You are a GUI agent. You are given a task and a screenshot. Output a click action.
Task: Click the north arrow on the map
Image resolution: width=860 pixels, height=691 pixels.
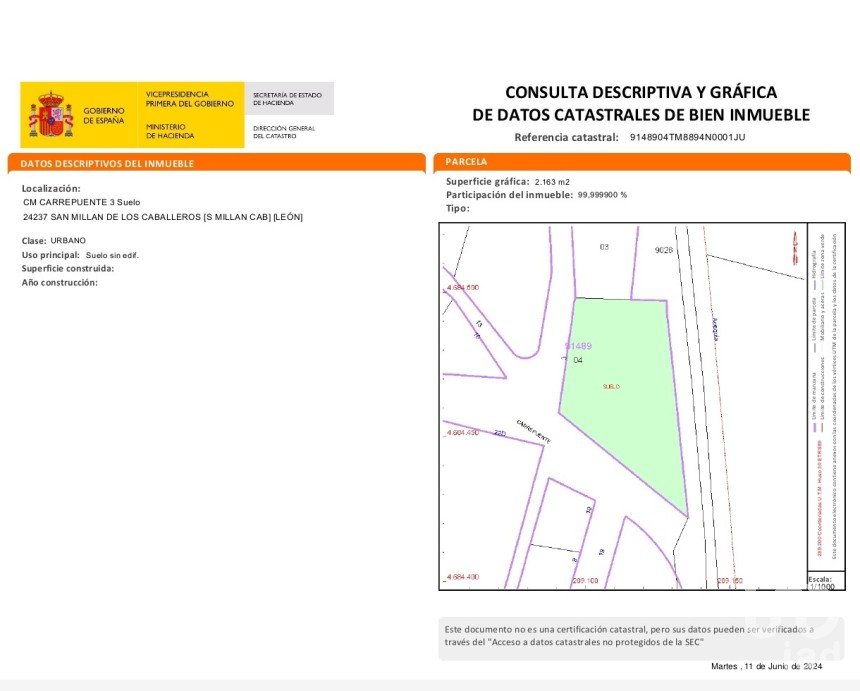coord(794,247)
